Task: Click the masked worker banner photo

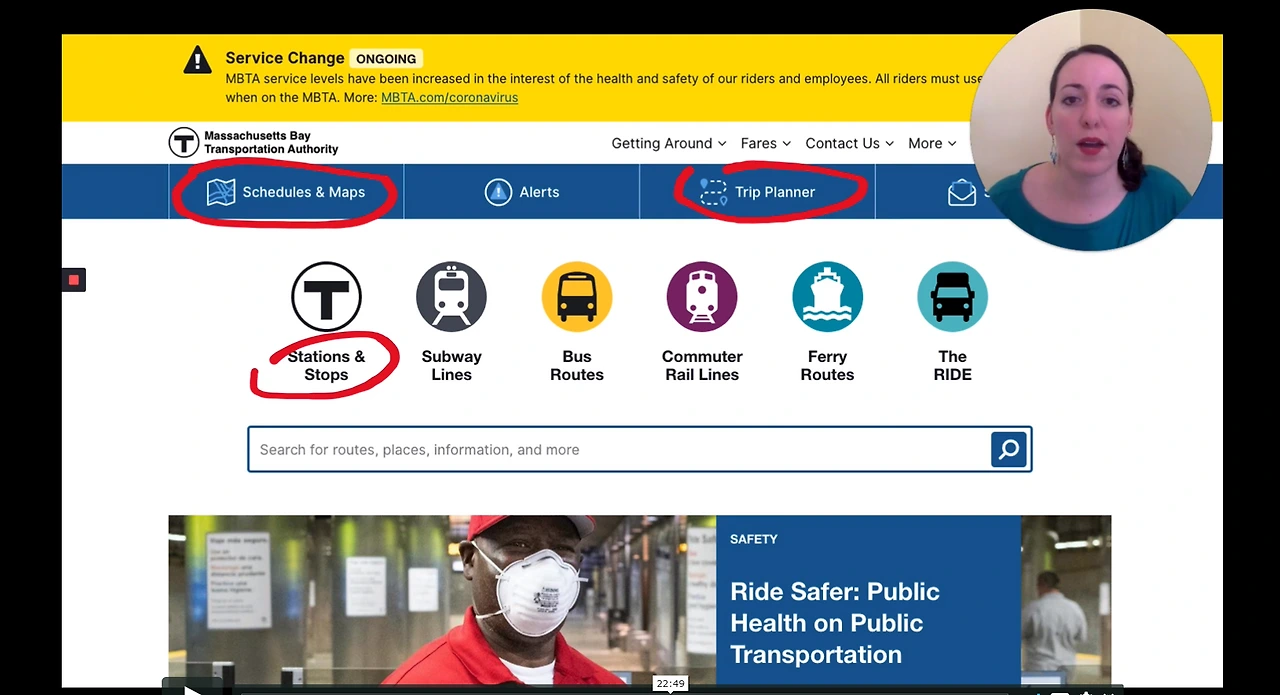Action: tap(442, 600)
